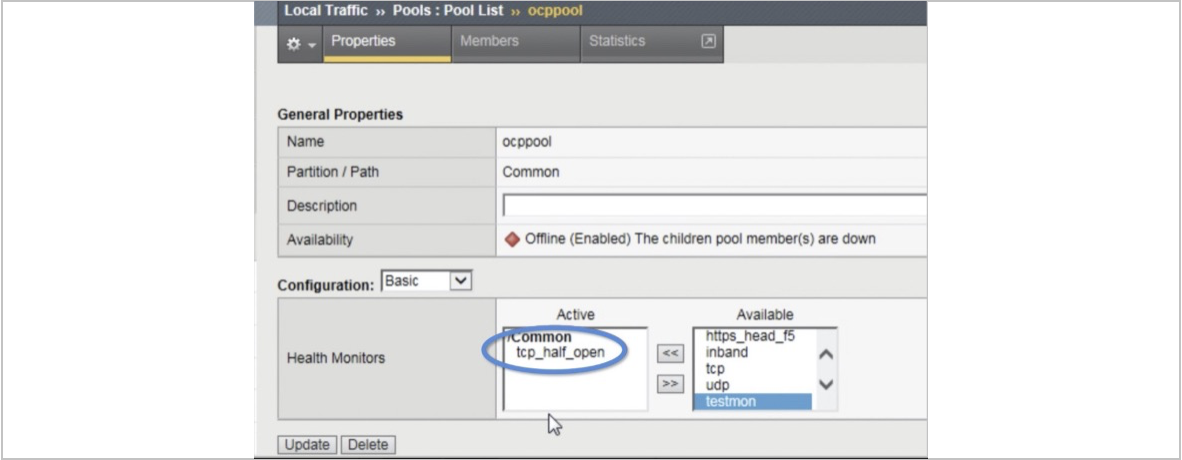
Task: Switch to the Members tab
Action: click(x=515, y=43)
